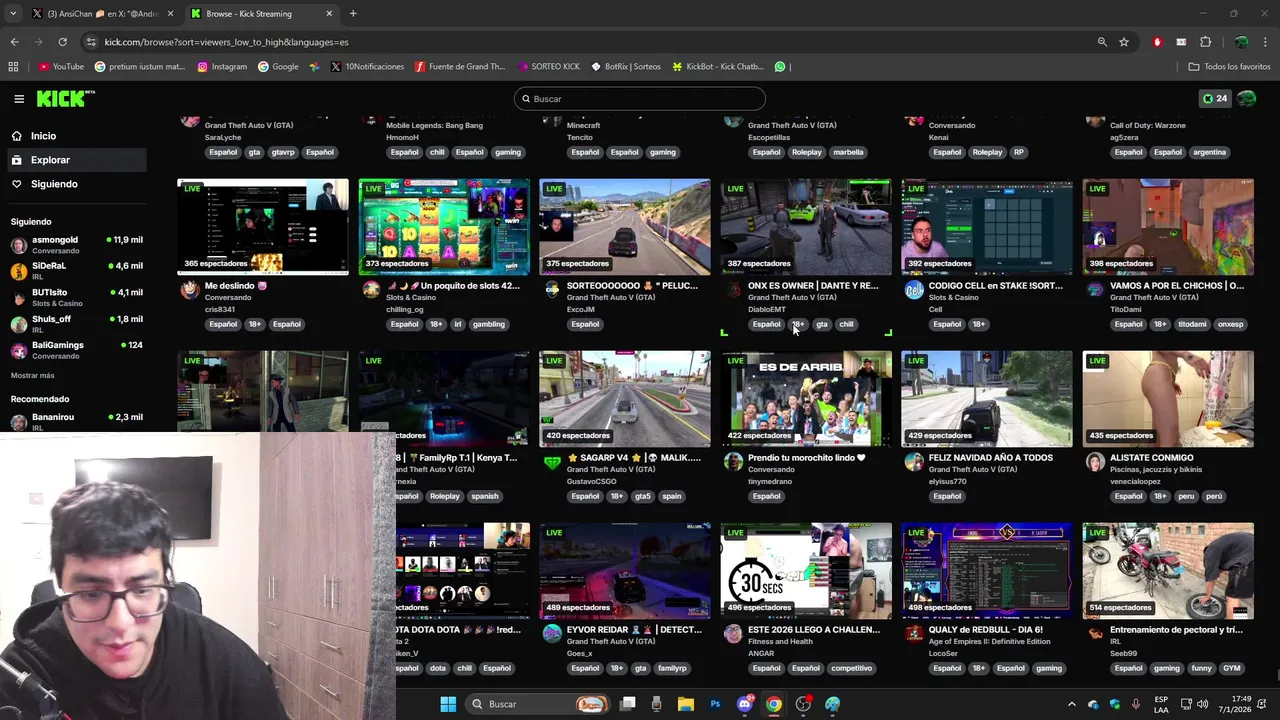
Task: Open Bananirou recommended channel
Action: (x=76, y=421)
